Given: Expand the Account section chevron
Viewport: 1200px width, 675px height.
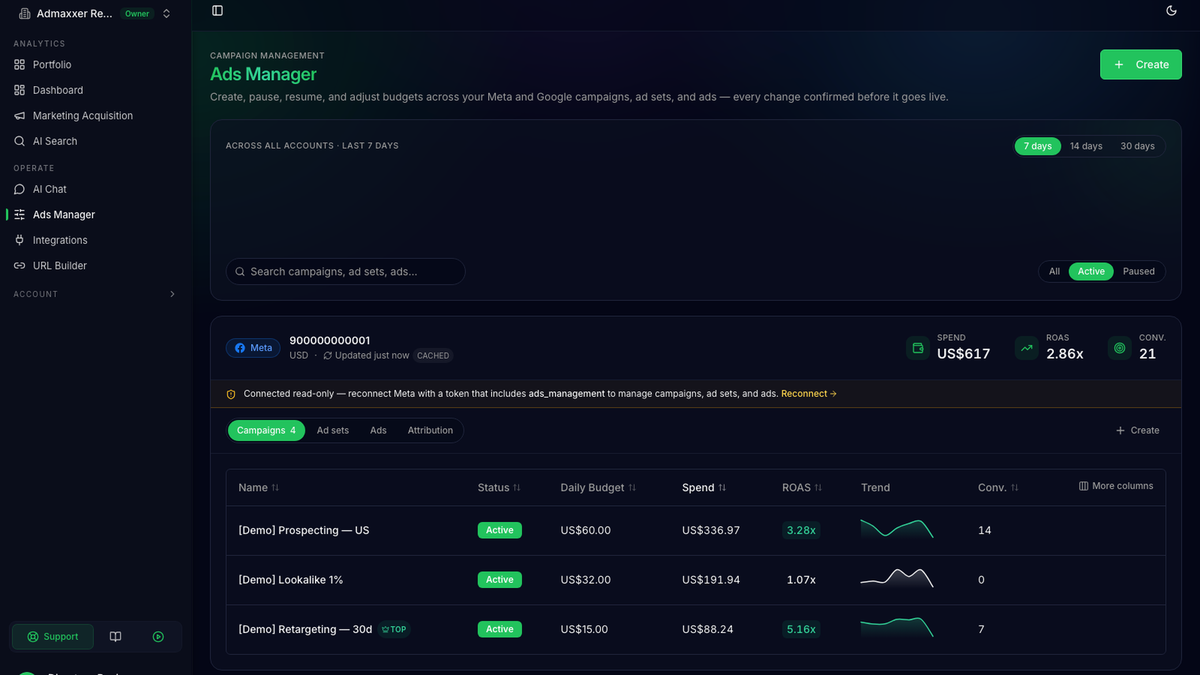Looking at the screenshot, I should pyautogui.click(x=172, y=294).
